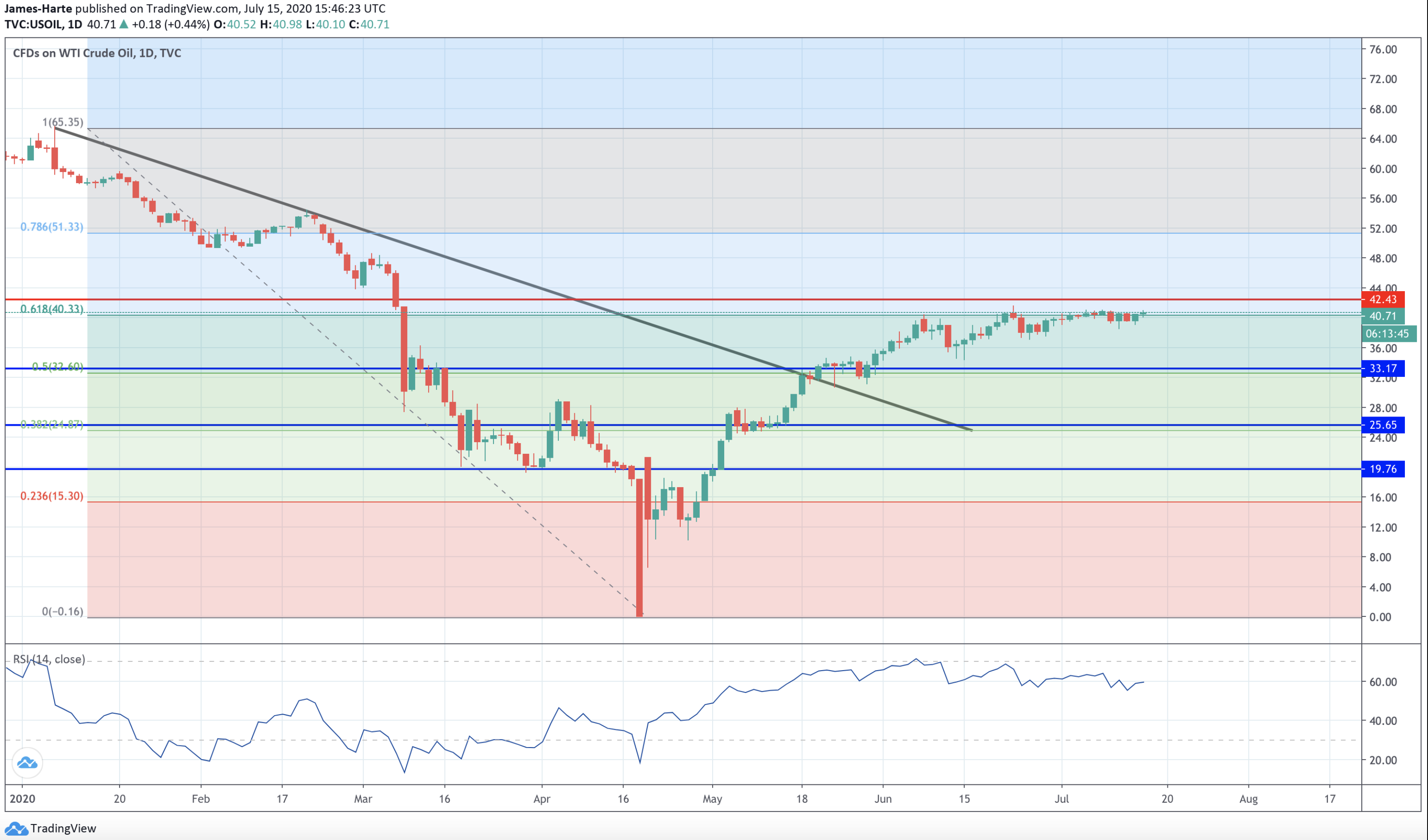1428x840 pixels.
Task: Click the James-Harte author name
Action: click(x=38, y=8)
